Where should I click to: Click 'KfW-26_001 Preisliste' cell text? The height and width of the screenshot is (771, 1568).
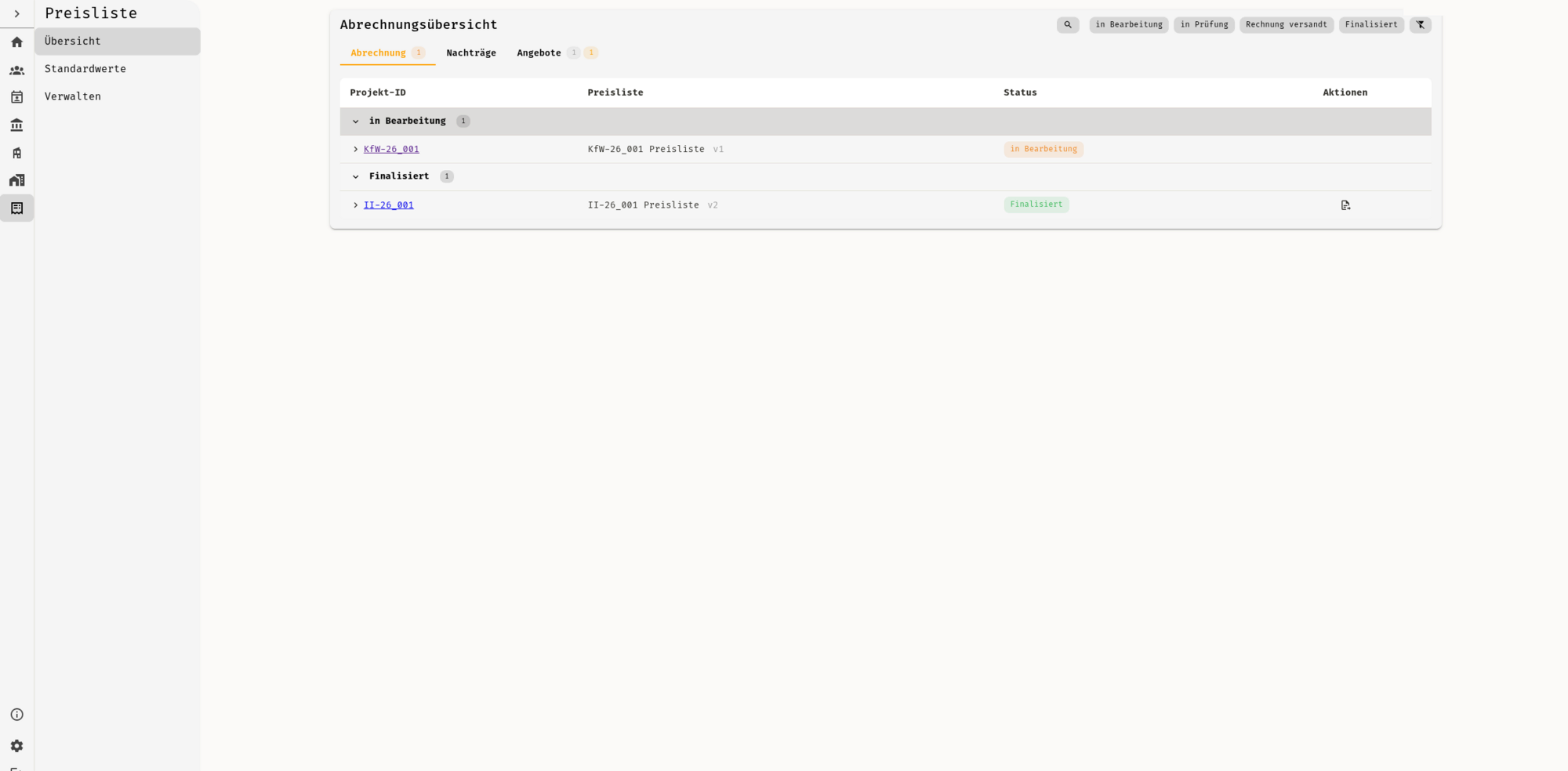pos(646,150)
